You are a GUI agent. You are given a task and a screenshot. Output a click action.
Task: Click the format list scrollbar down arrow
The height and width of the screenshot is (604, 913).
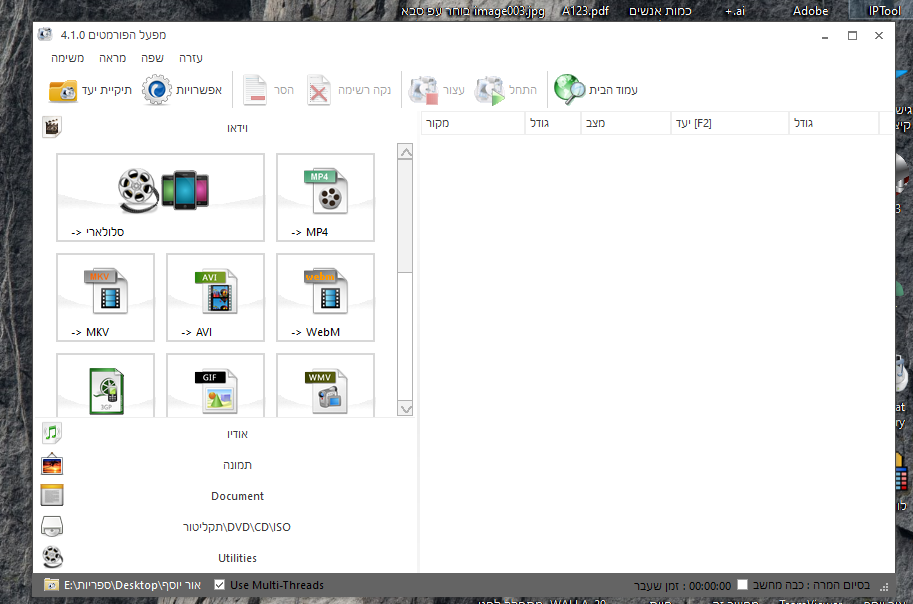(x=405, y=409)
